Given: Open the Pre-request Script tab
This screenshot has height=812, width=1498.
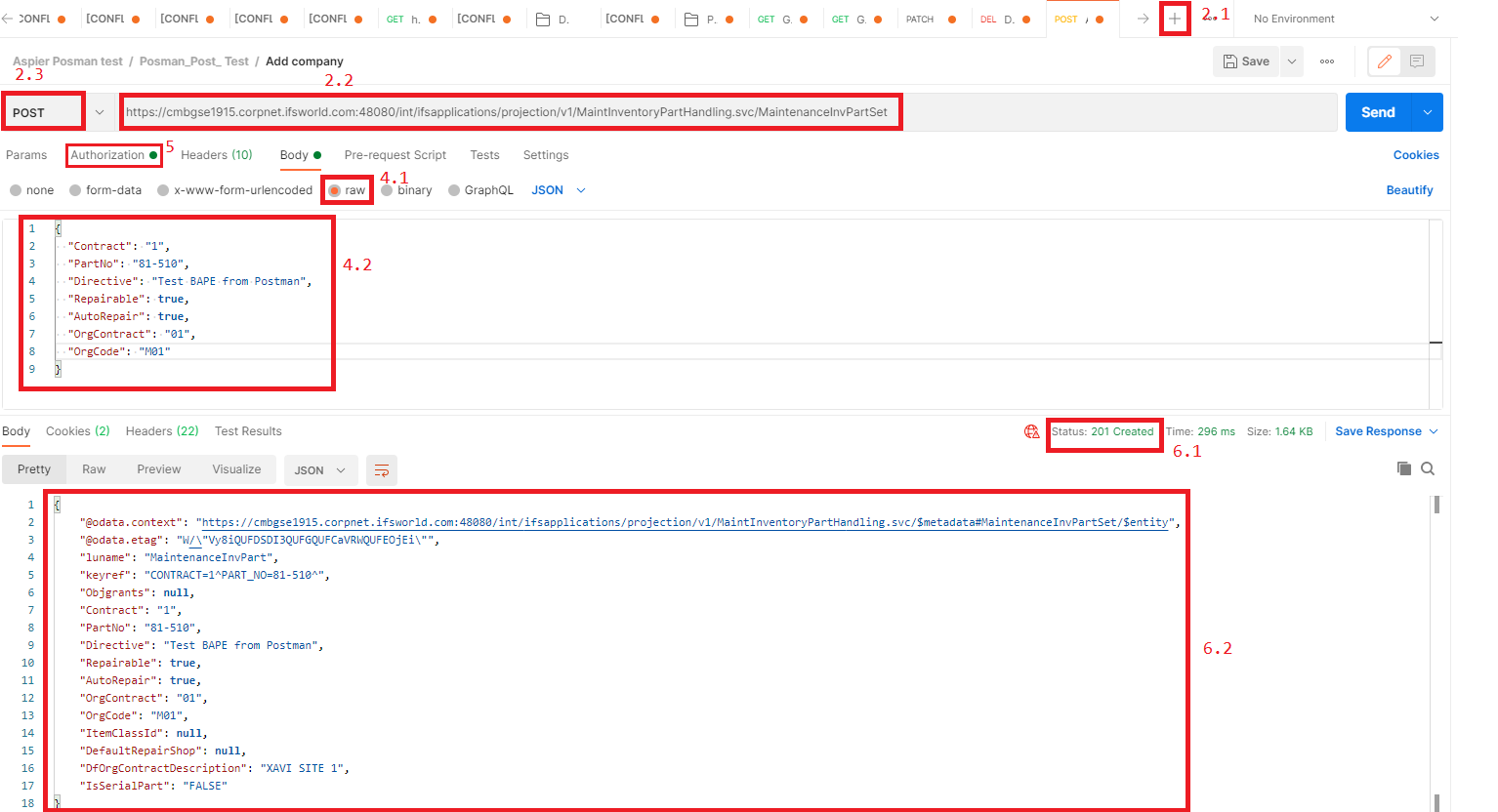Looking at the screenshot, I should coord(395,155).
